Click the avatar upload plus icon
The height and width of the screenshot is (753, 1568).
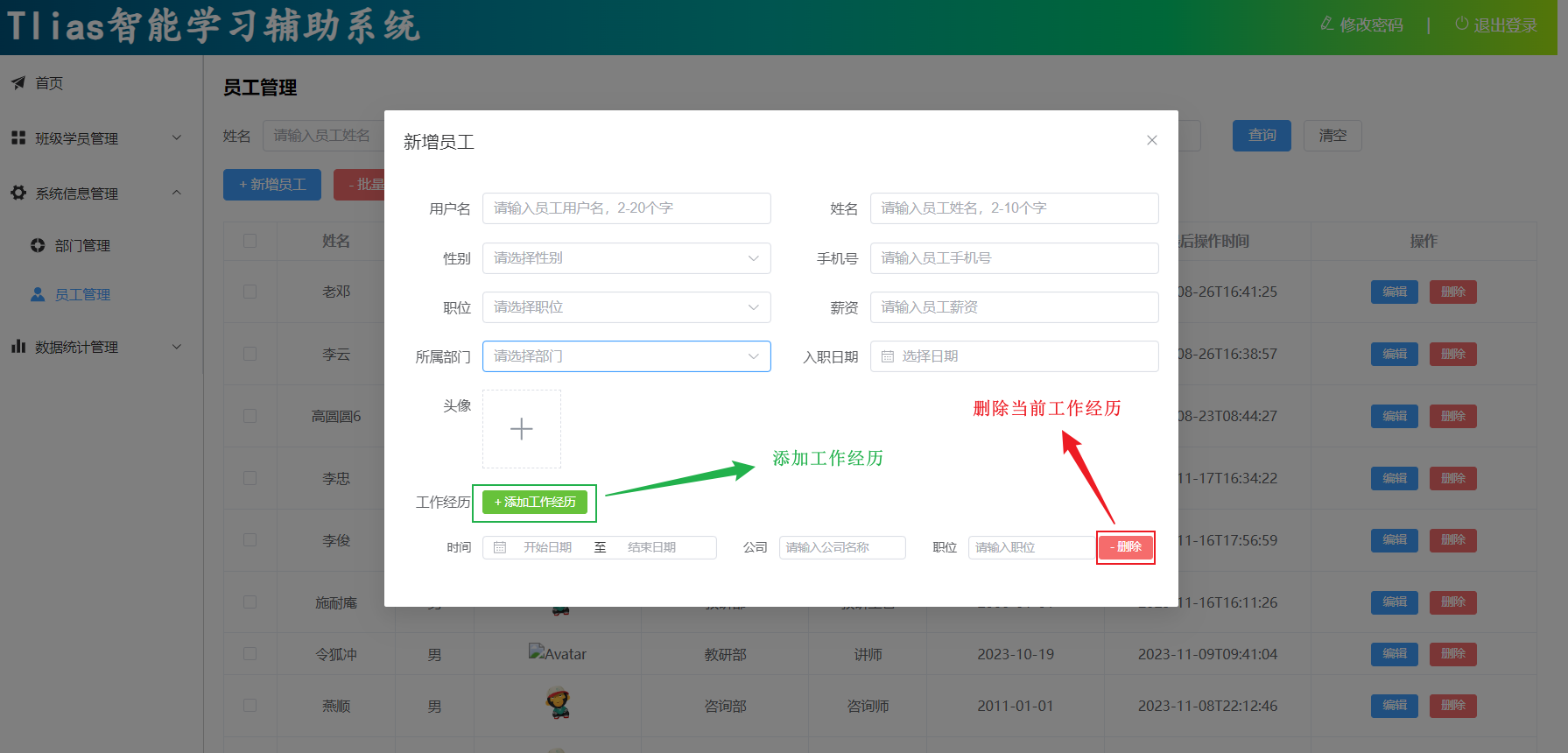pos(522,429)
